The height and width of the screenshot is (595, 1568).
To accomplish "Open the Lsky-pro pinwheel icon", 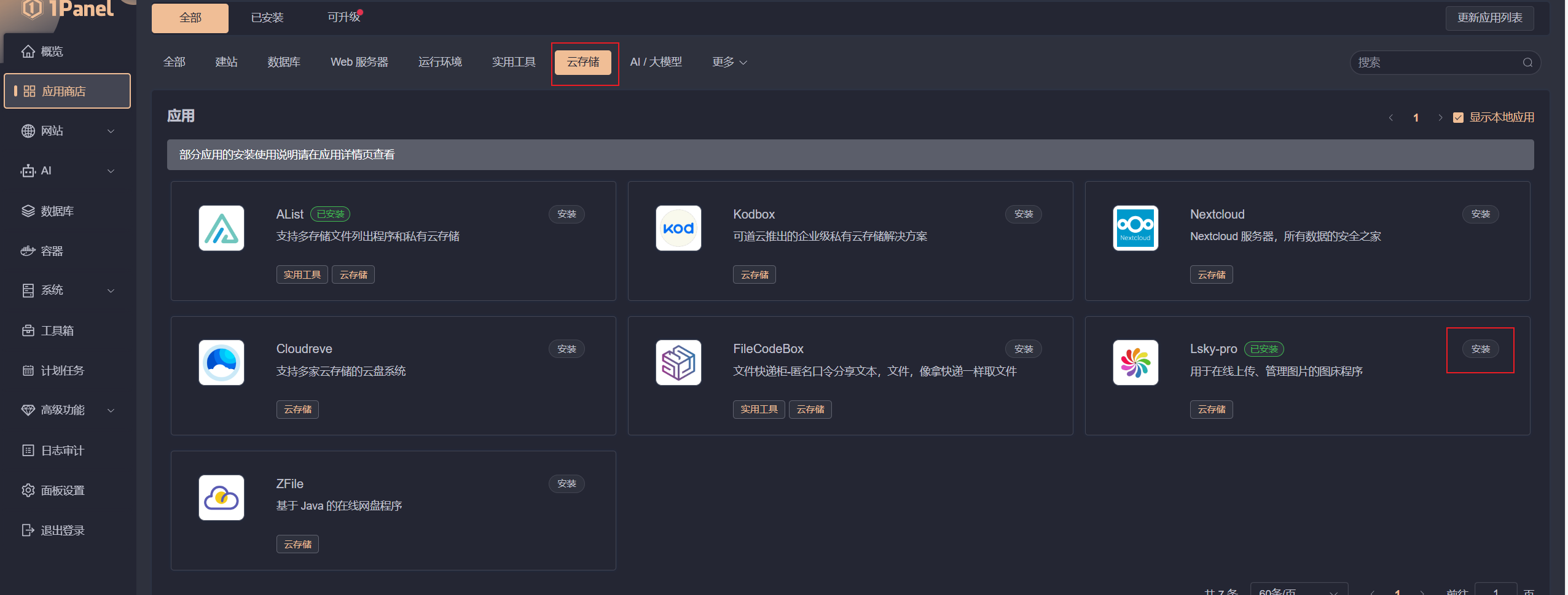I will [1135, 363].
